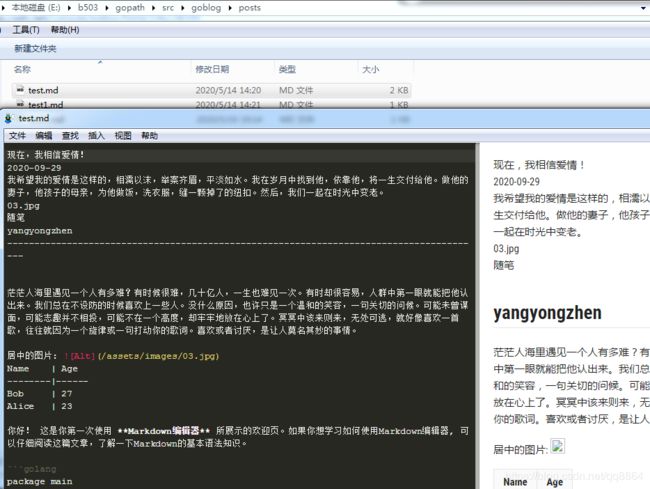
Task: Sort files by the 类型 column header
Action: click(287, 69)
